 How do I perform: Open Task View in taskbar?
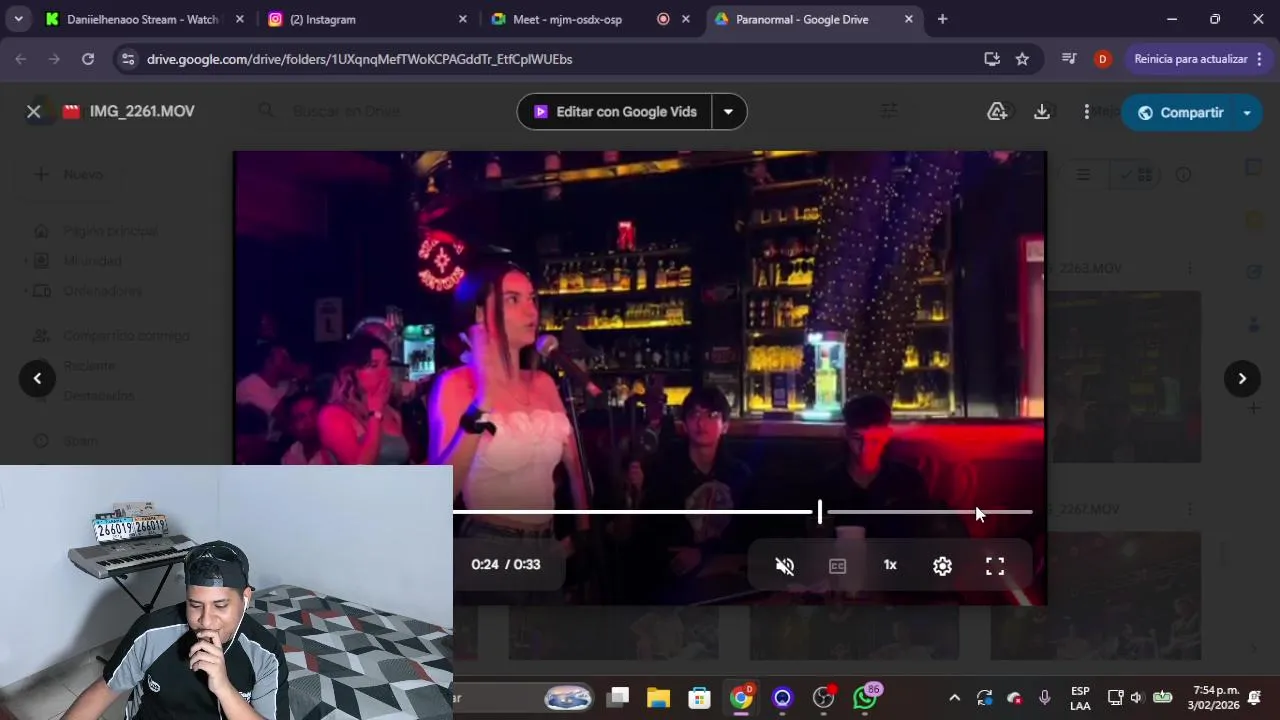point(618,698)
